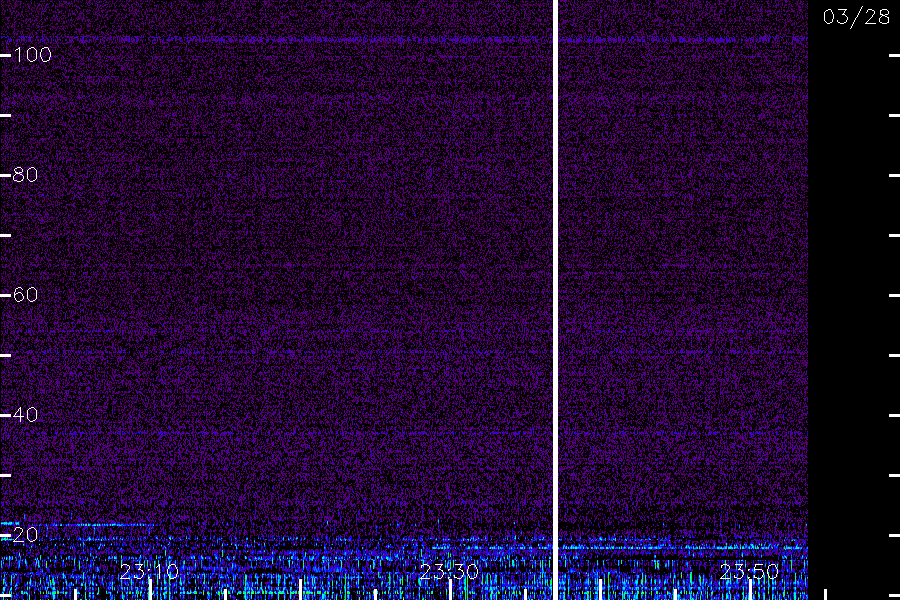Viewport: 900px width, 600px height.
Task: Click the 23:50 time label
Action: (x=749, y=572)
